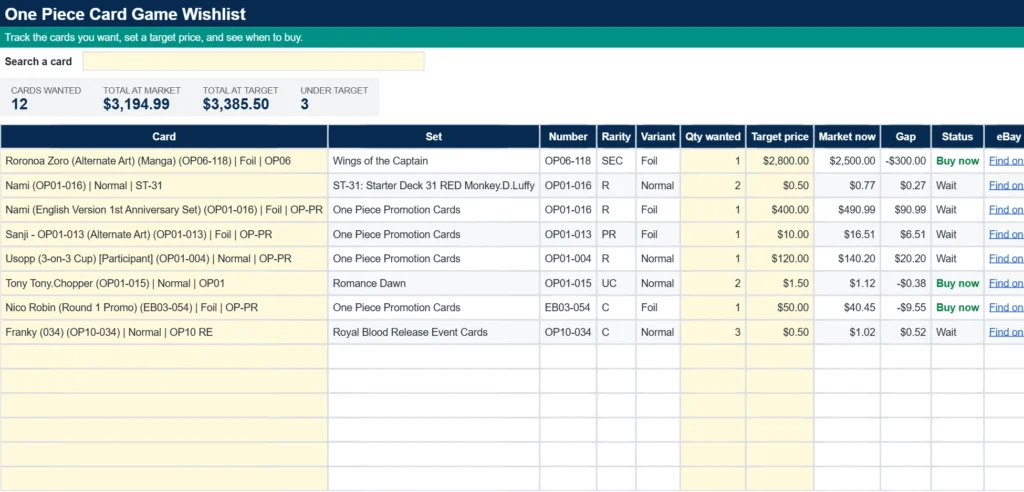Click Buy now status for Roronoa Zoro
1024x492 pixels.
(x=957, y=161)
